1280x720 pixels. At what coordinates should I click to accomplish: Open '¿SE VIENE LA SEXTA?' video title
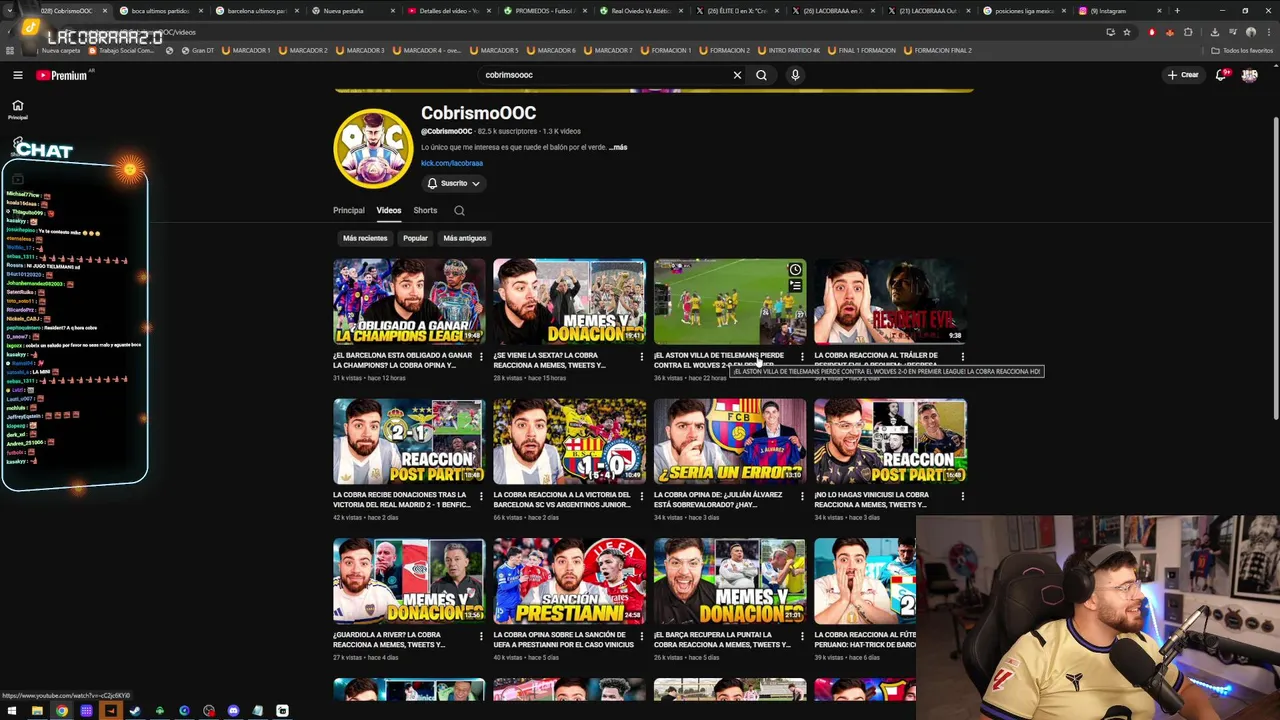click(x=549, y=360)
